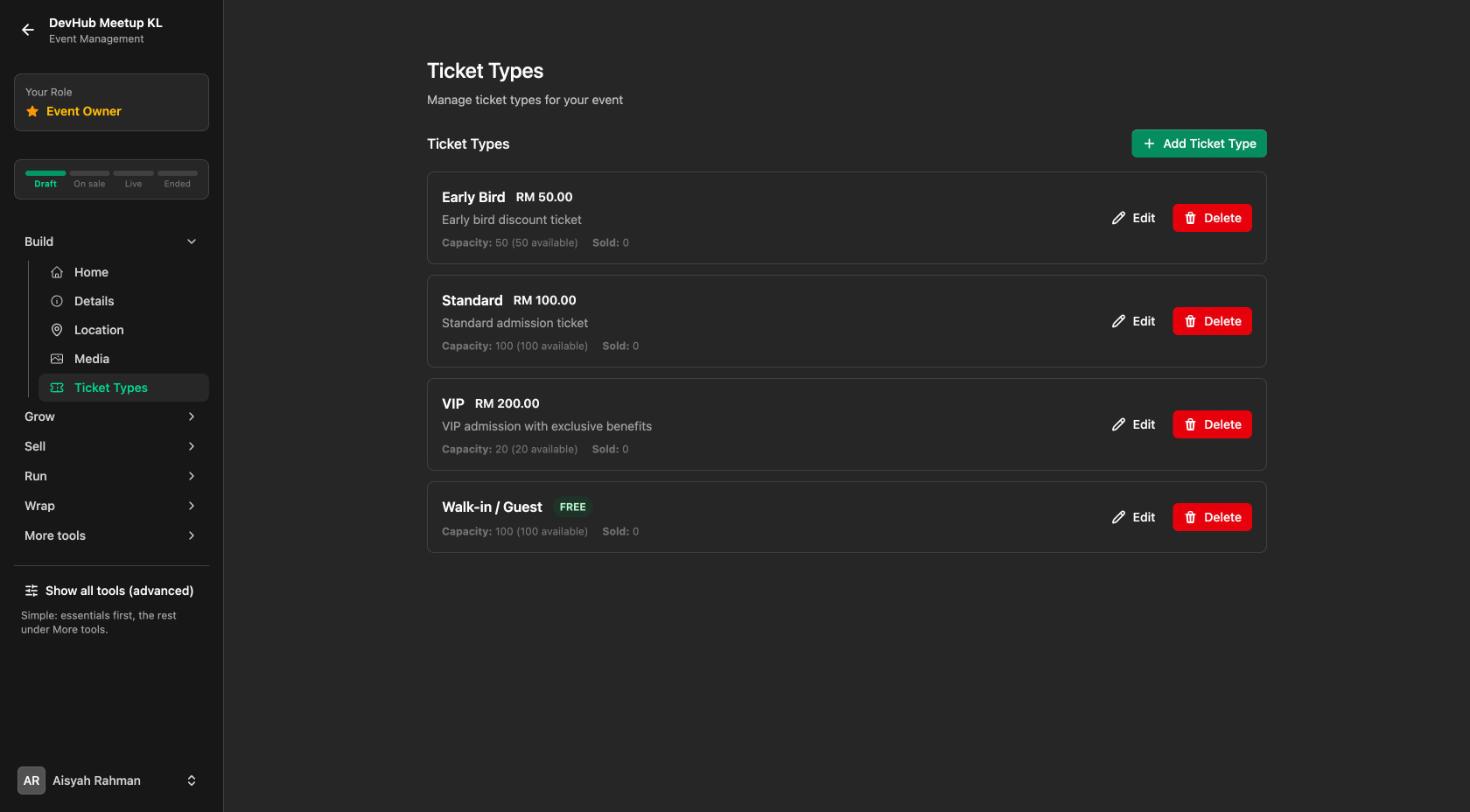Click trash icon for Early Bird ticket

[x=1190, y=218]
